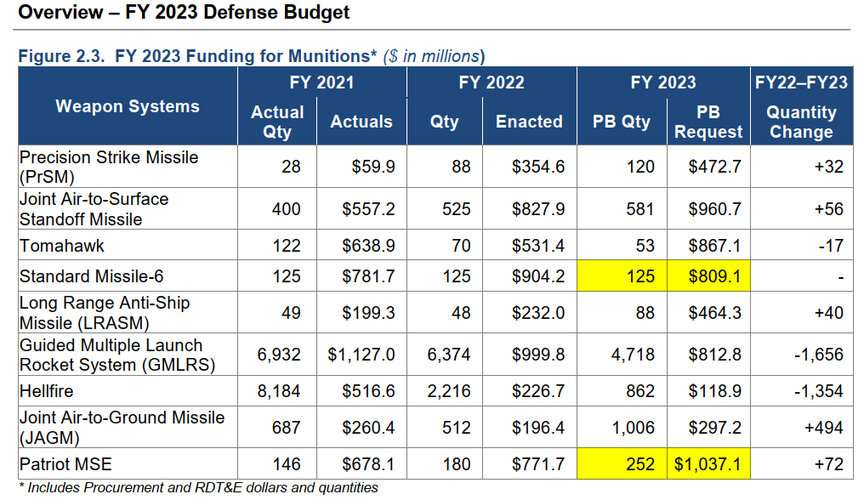Click the highlighted '252' Patriot quantity cell
This screenshot has height=500, width=864.
pyautogui.click(x=622, y=463)
